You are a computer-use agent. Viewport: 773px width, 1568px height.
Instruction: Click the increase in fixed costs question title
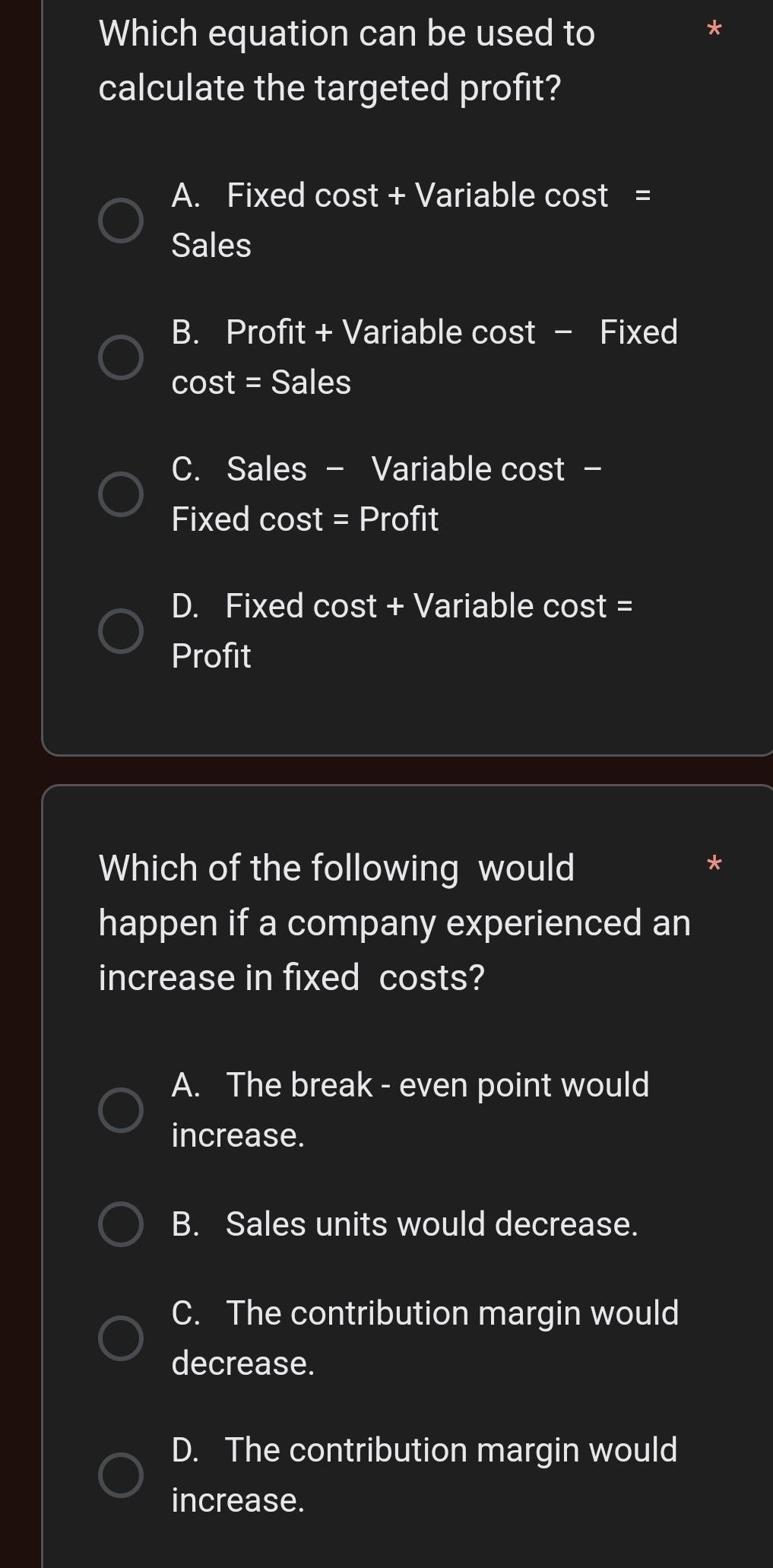(x=394, y=922)
